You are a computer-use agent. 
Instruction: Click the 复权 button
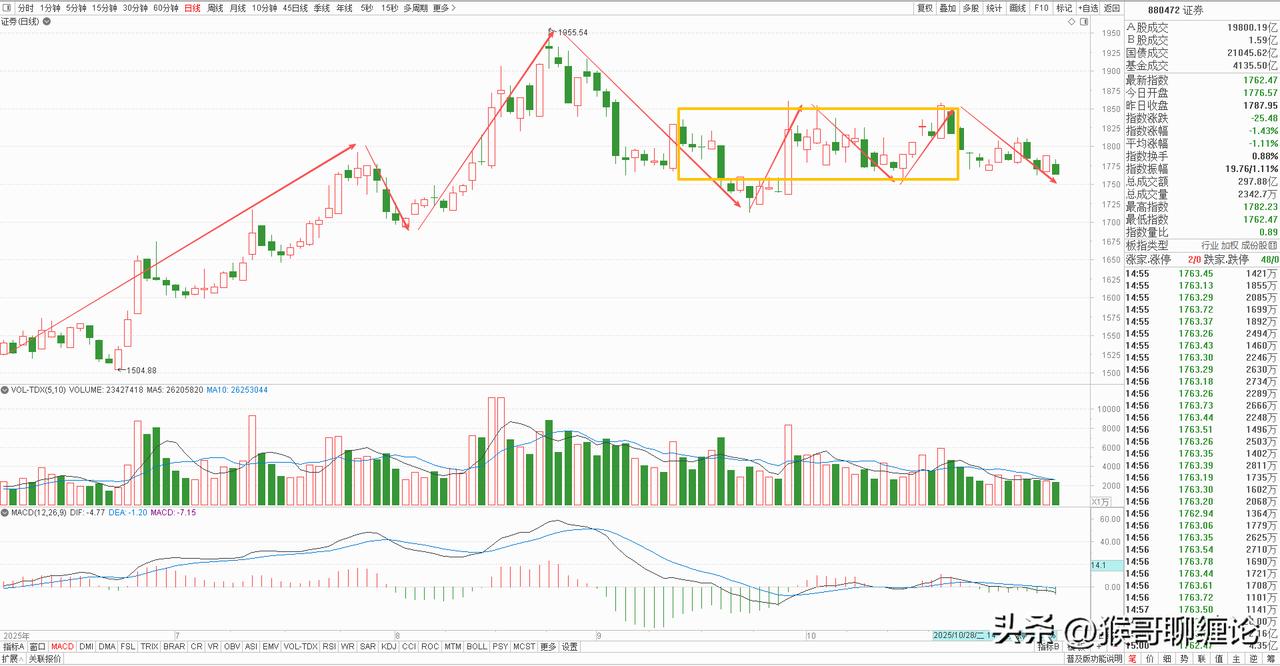coord(925,8)
